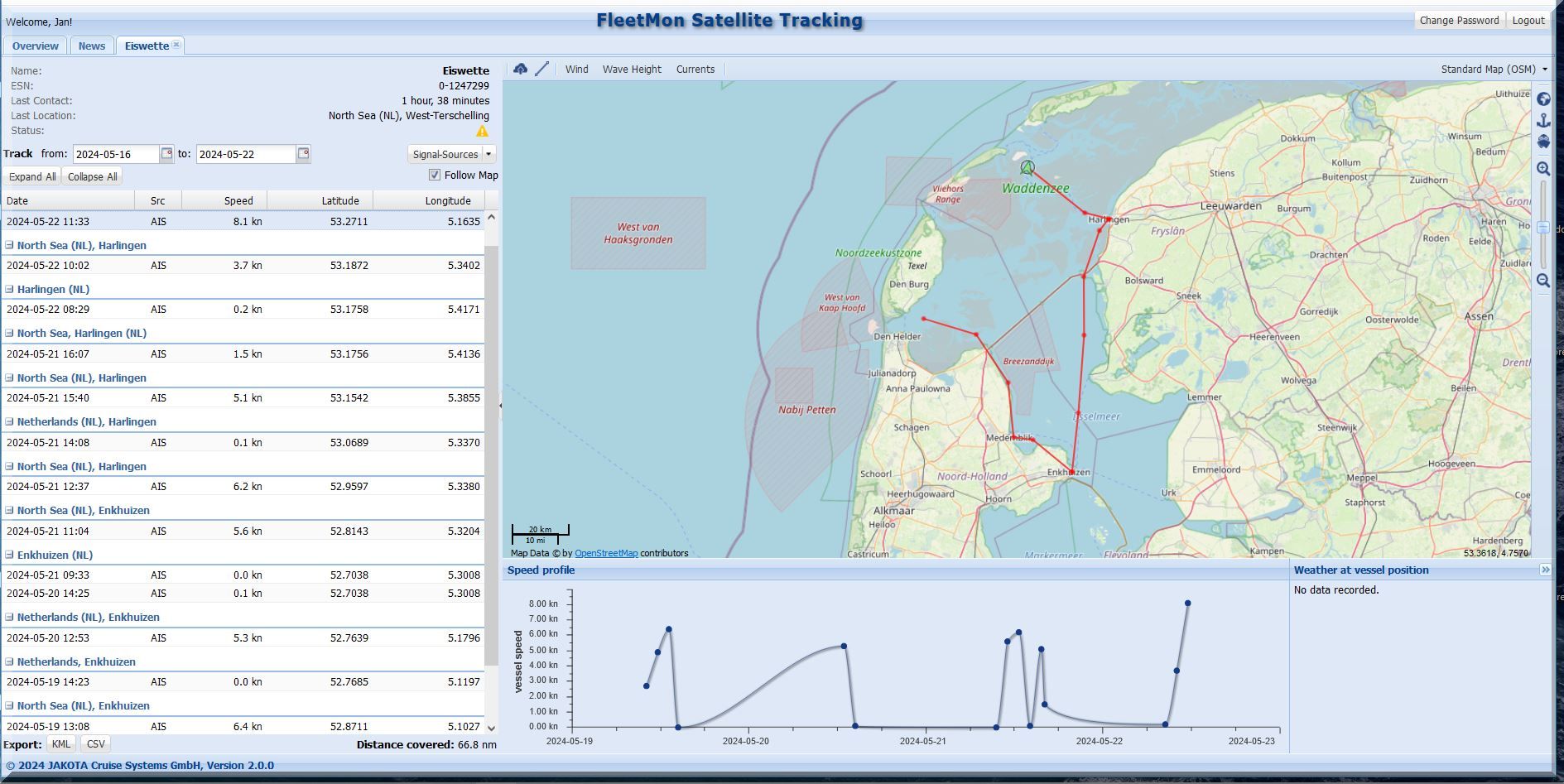Click the ship icon on map sidebar

tap(1543, 142)
